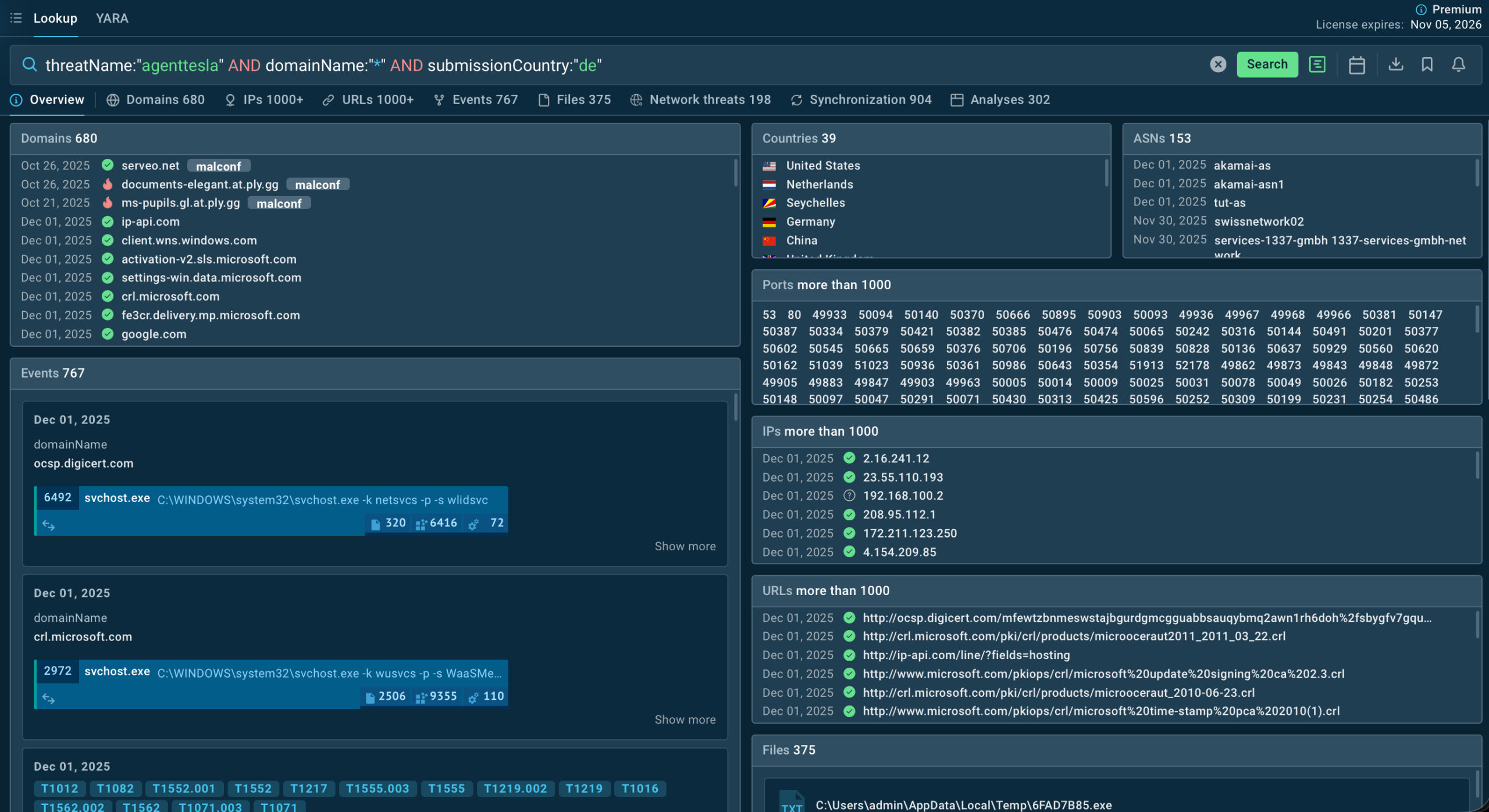This screenshot has width=1489, height=812.
Task: Clear the search query with X icon
Action: 1218,65
